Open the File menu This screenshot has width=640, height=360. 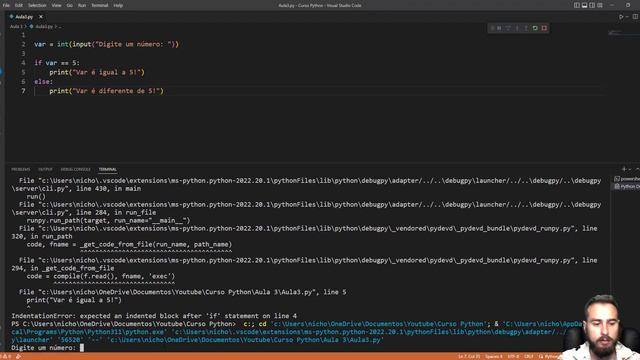click(x=6, y=5)
